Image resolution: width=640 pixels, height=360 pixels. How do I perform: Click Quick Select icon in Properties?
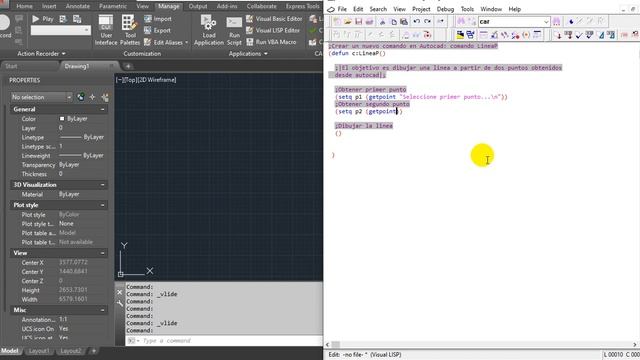pos(105,97)
